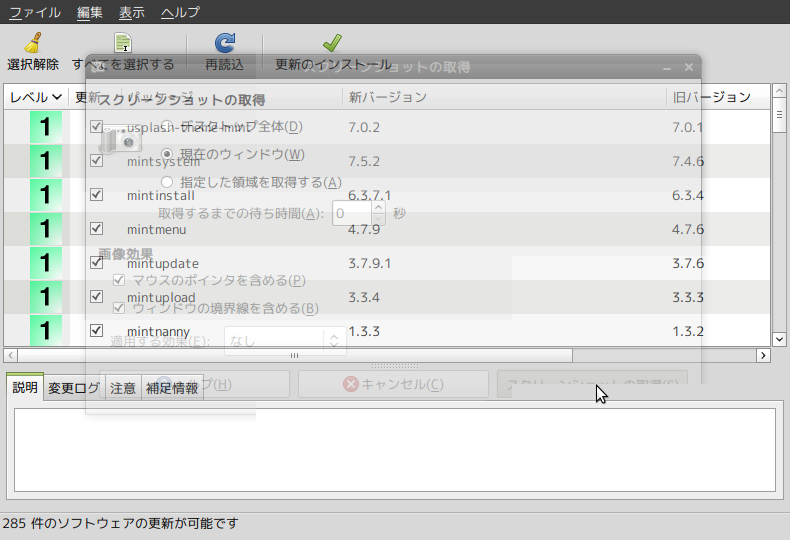Click new version 6.3.7.1 cell
Viewport: 790px width, 540px height.
tap(370, 195)
